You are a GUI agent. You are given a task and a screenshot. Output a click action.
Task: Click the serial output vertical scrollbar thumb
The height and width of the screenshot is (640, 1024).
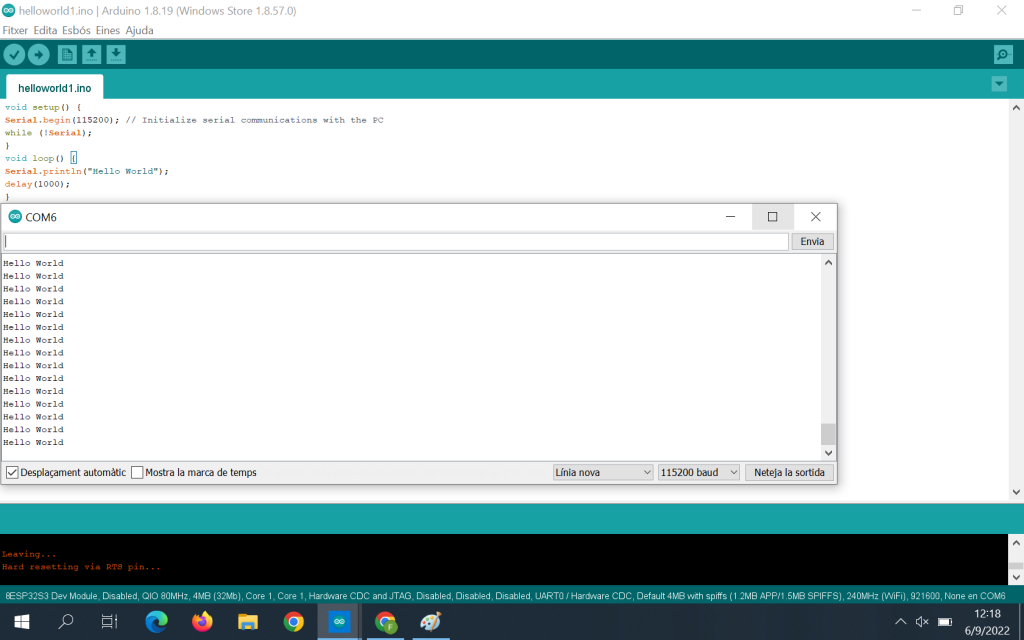827,434
